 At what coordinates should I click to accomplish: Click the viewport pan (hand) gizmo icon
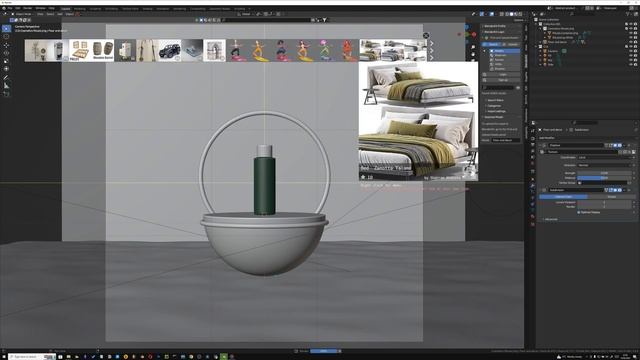point(473,54)
